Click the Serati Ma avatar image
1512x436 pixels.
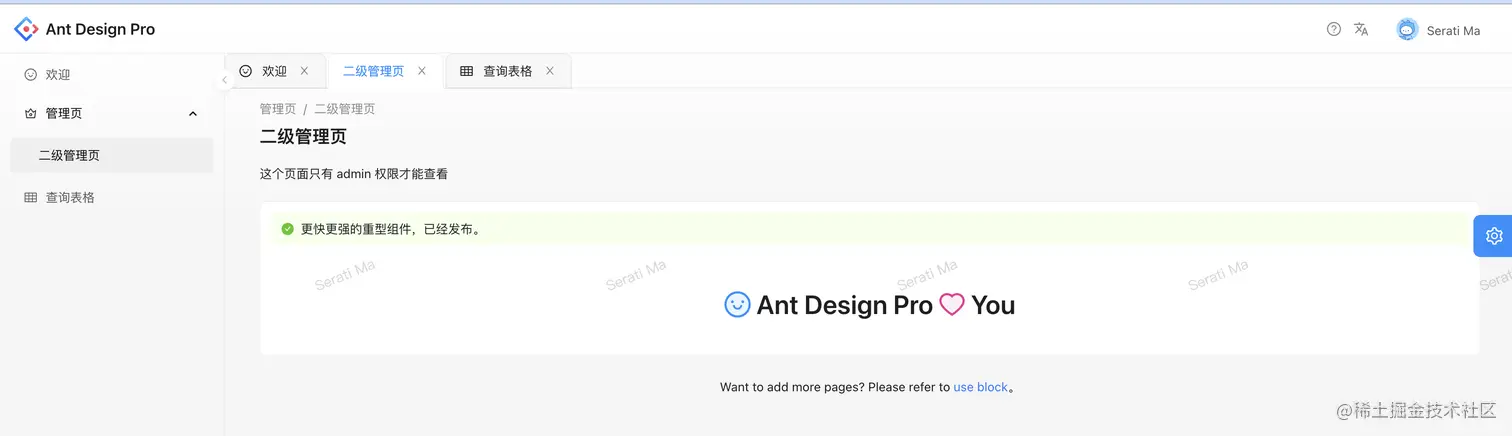1407,30
